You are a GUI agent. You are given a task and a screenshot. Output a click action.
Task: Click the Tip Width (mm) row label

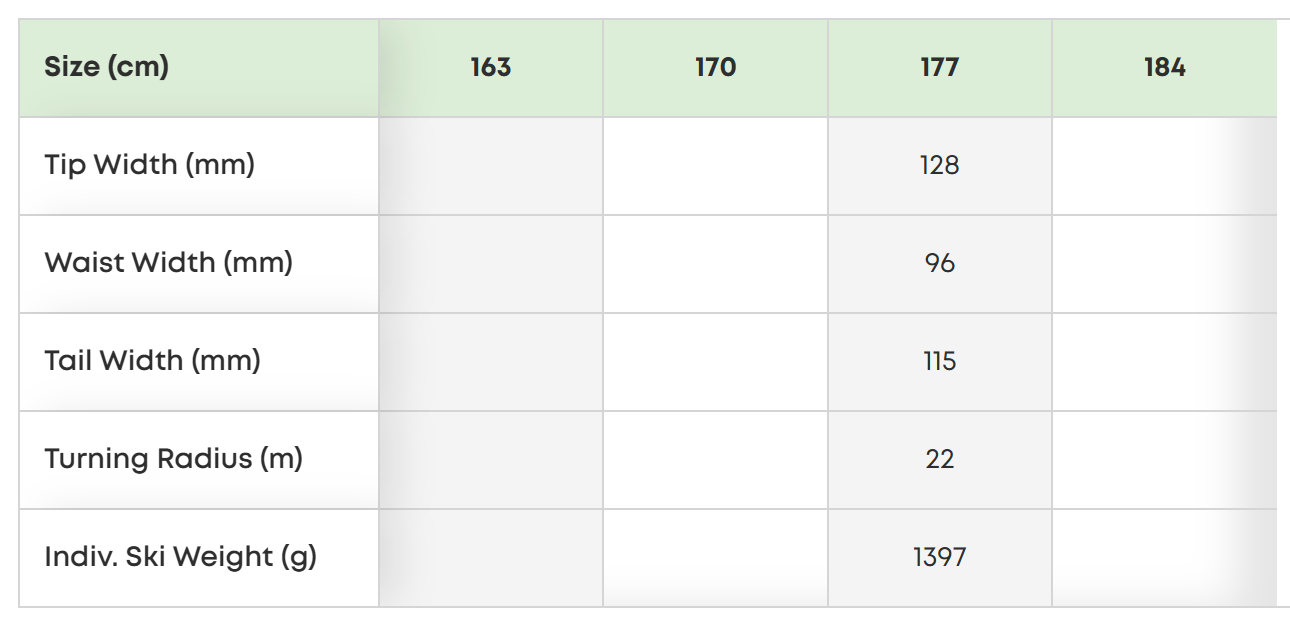pos(150,165)
